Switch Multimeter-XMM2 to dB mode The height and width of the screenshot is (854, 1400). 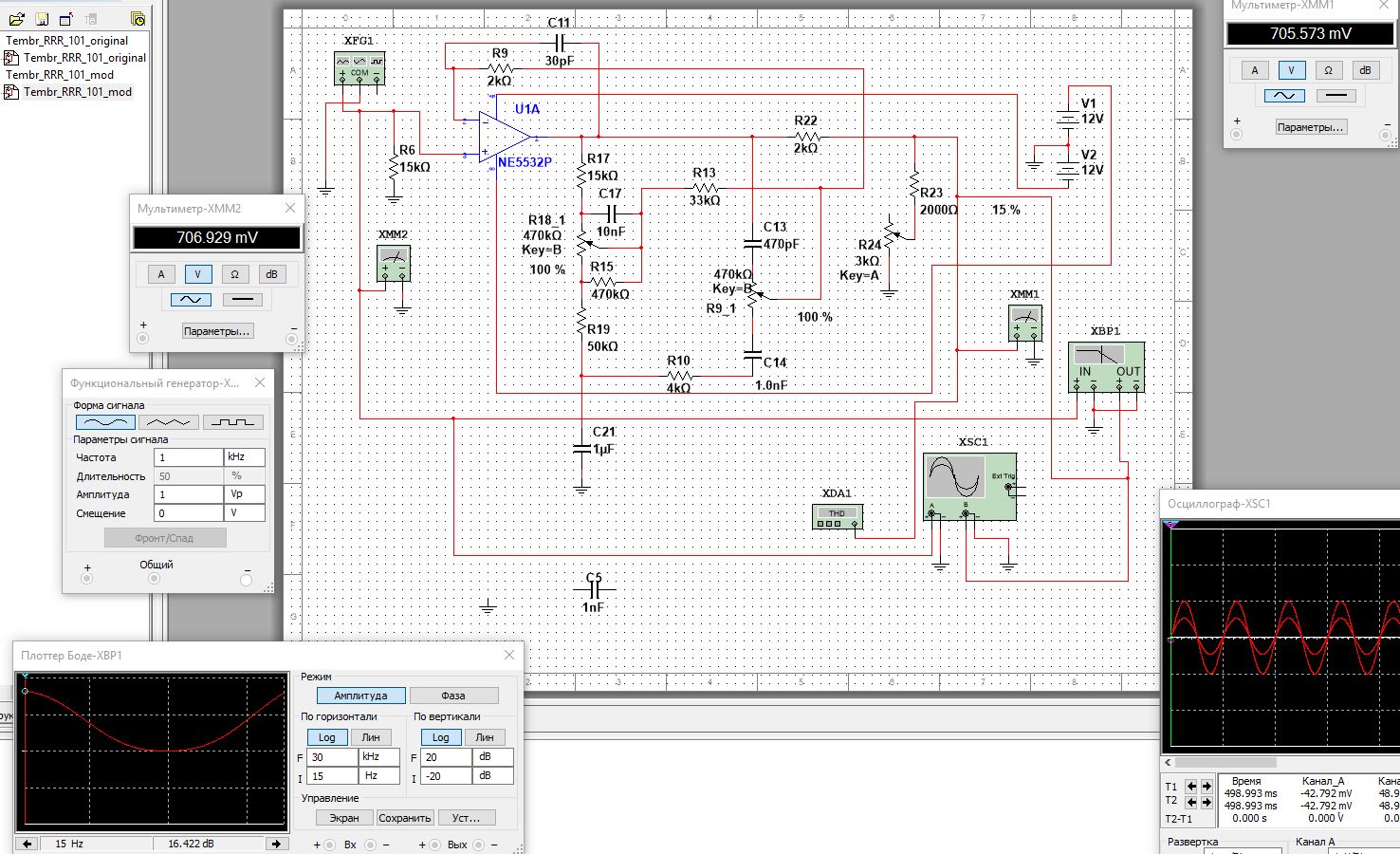(x=271, y=274)
